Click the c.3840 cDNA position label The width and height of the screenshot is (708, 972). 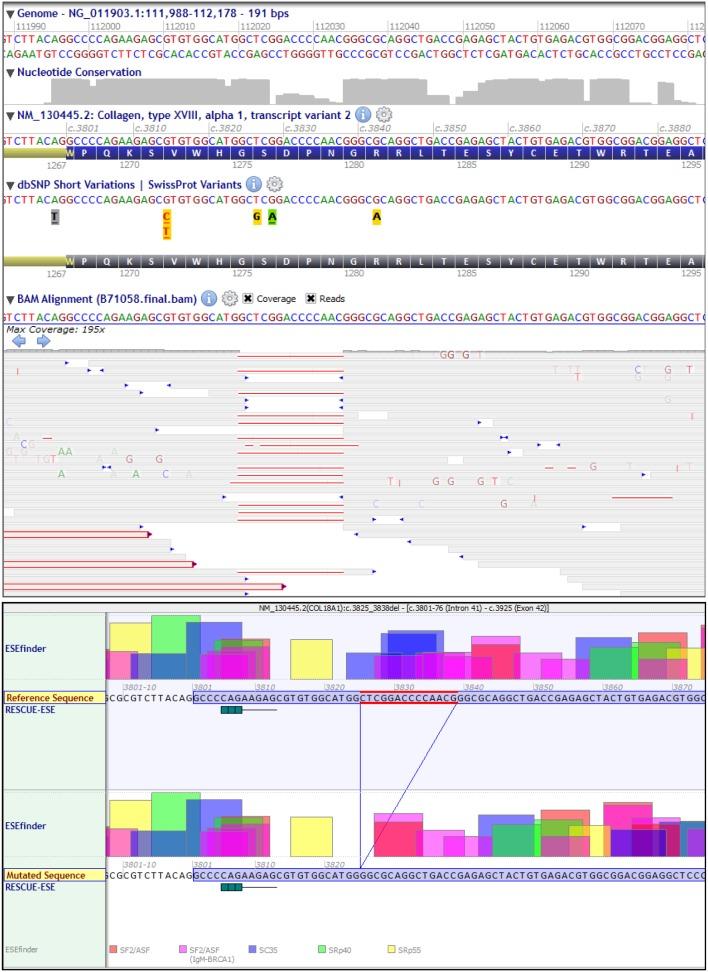[374, 128]
